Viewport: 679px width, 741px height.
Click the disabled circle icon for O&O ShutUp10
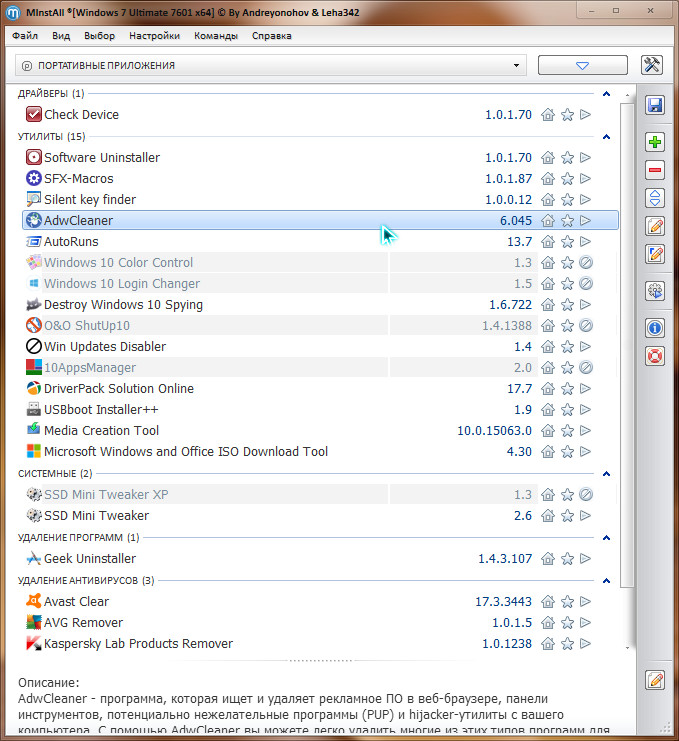(586, 326)
